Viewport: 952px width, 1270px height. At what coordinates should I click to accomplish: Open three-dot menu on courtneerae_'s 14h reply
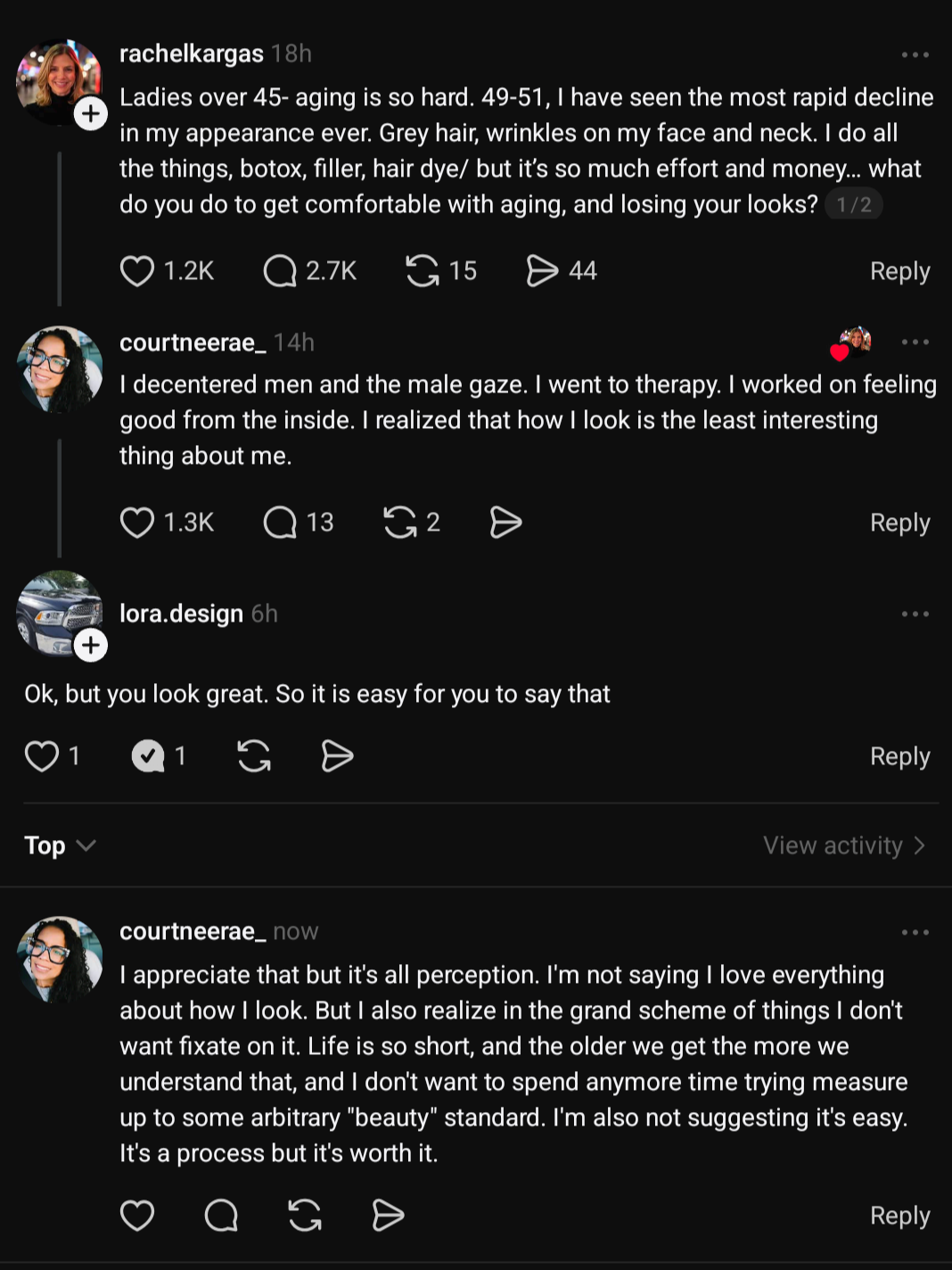(915, 342)
